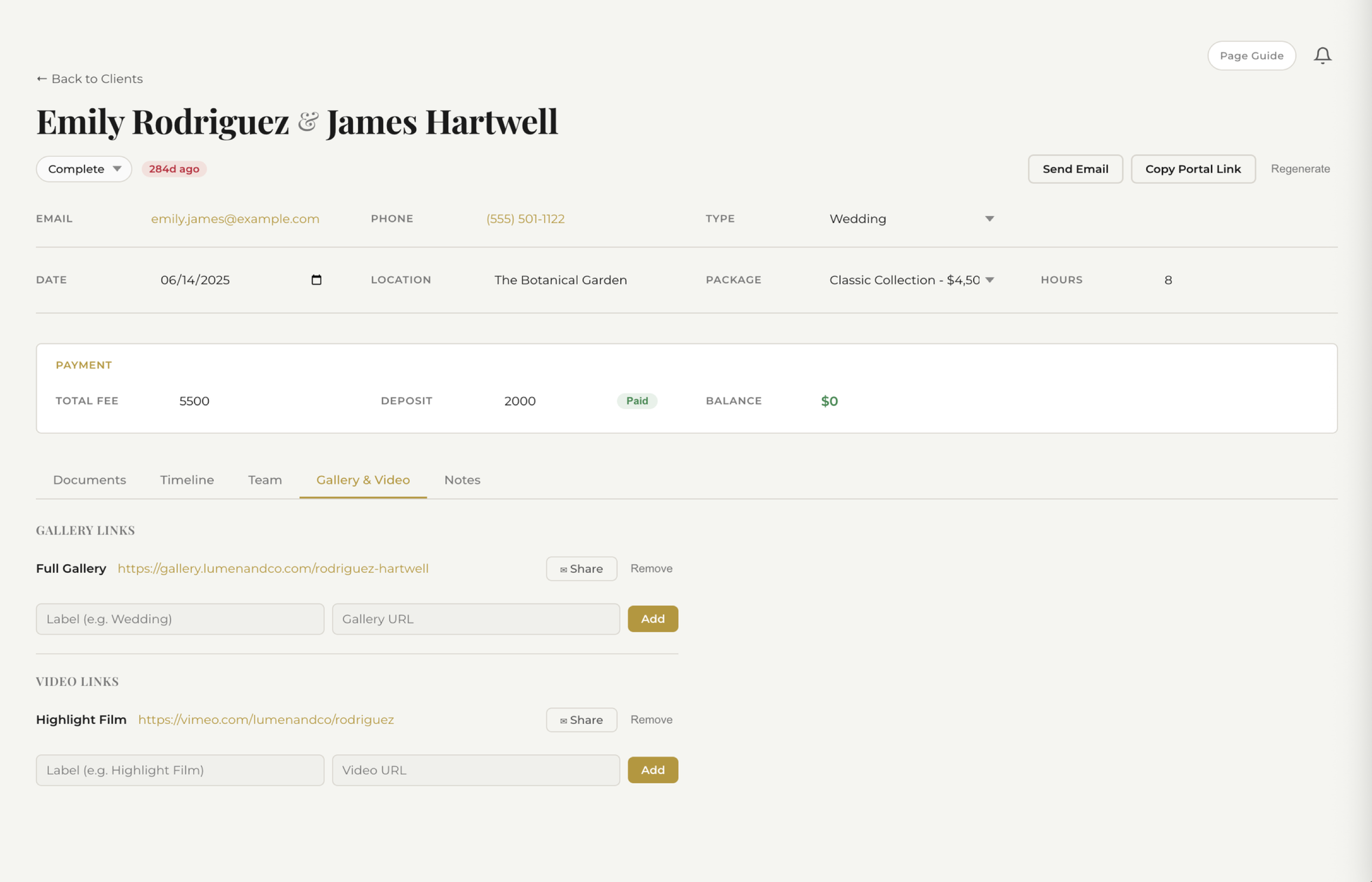Click Copy Portal Link

[1193, 169]
